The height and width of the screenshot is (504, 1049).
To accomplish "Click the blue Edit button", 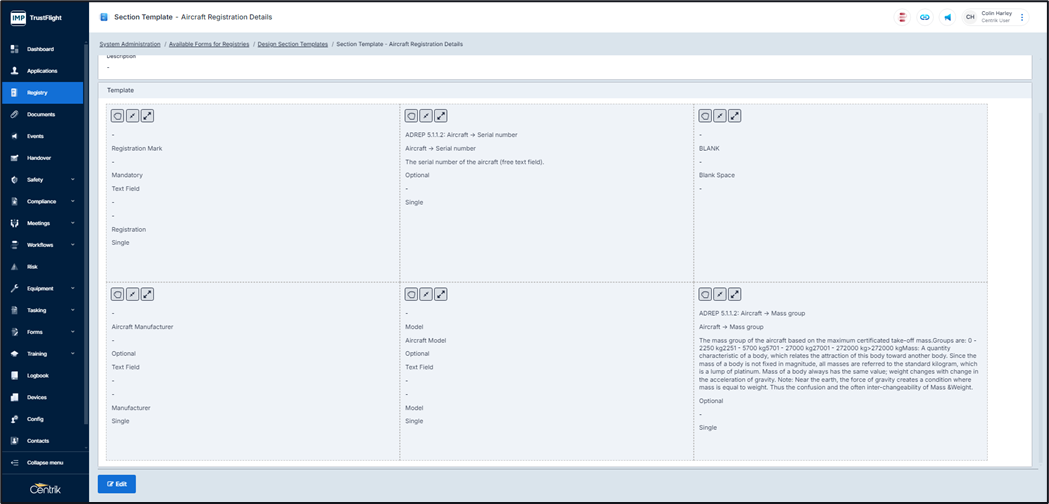I will pos(117,484).
